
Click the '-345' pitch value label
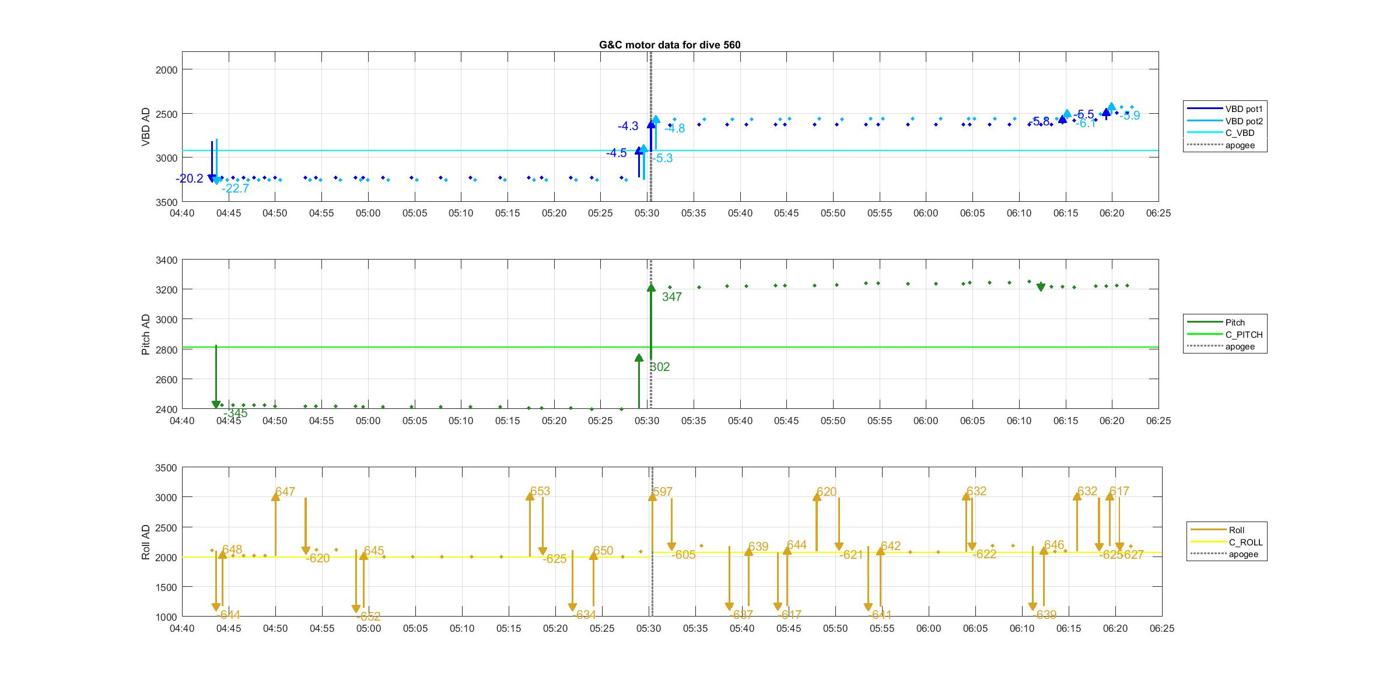235,414
